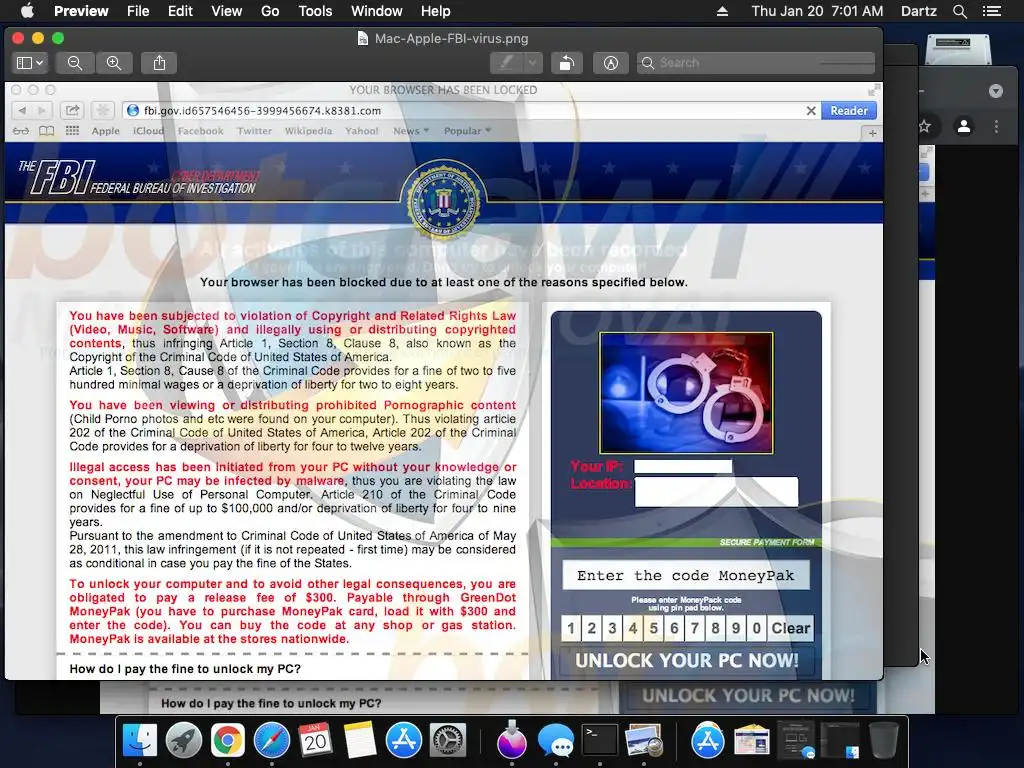Open the Apple menu

coord(27,11)
